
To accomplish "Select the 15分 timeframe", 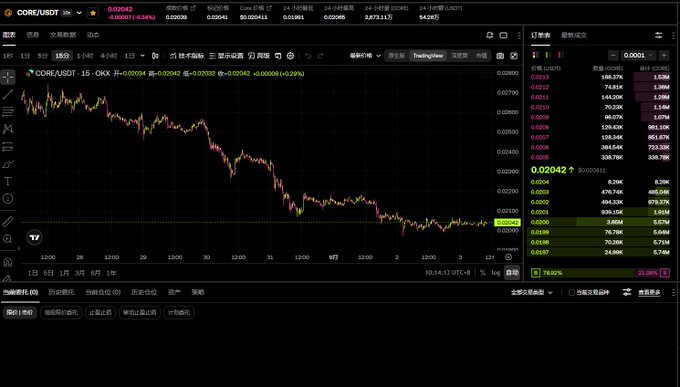I will (62, 56).
